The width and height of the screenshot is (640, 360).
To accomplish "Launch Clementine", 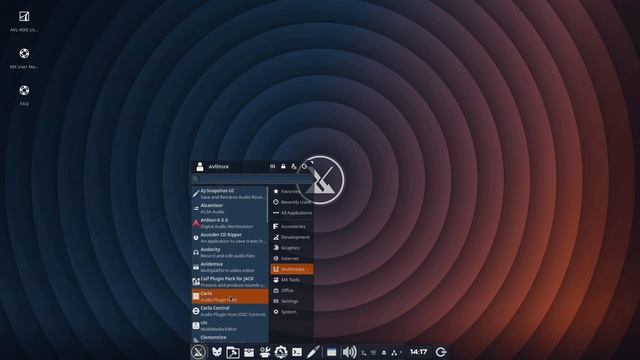I will [230, 338].
